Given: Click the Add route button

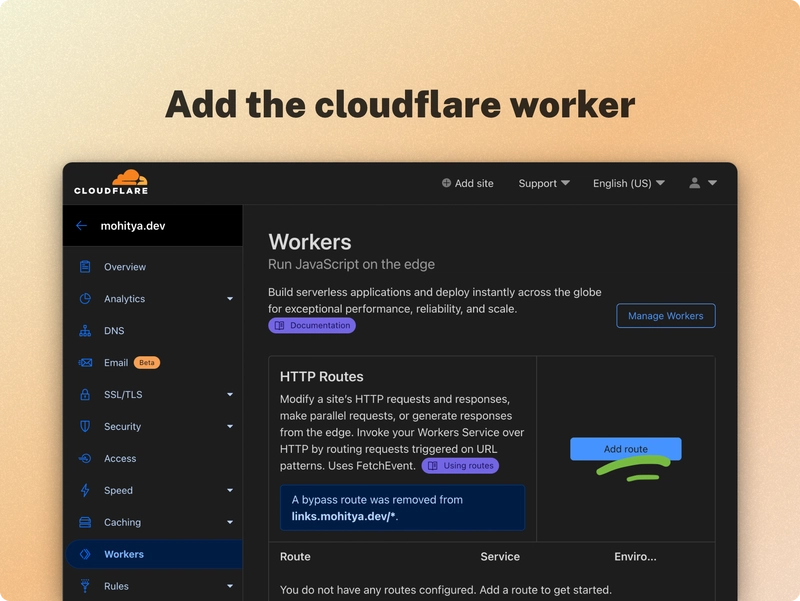Looking at the screenshot, I should pos(626,449).
